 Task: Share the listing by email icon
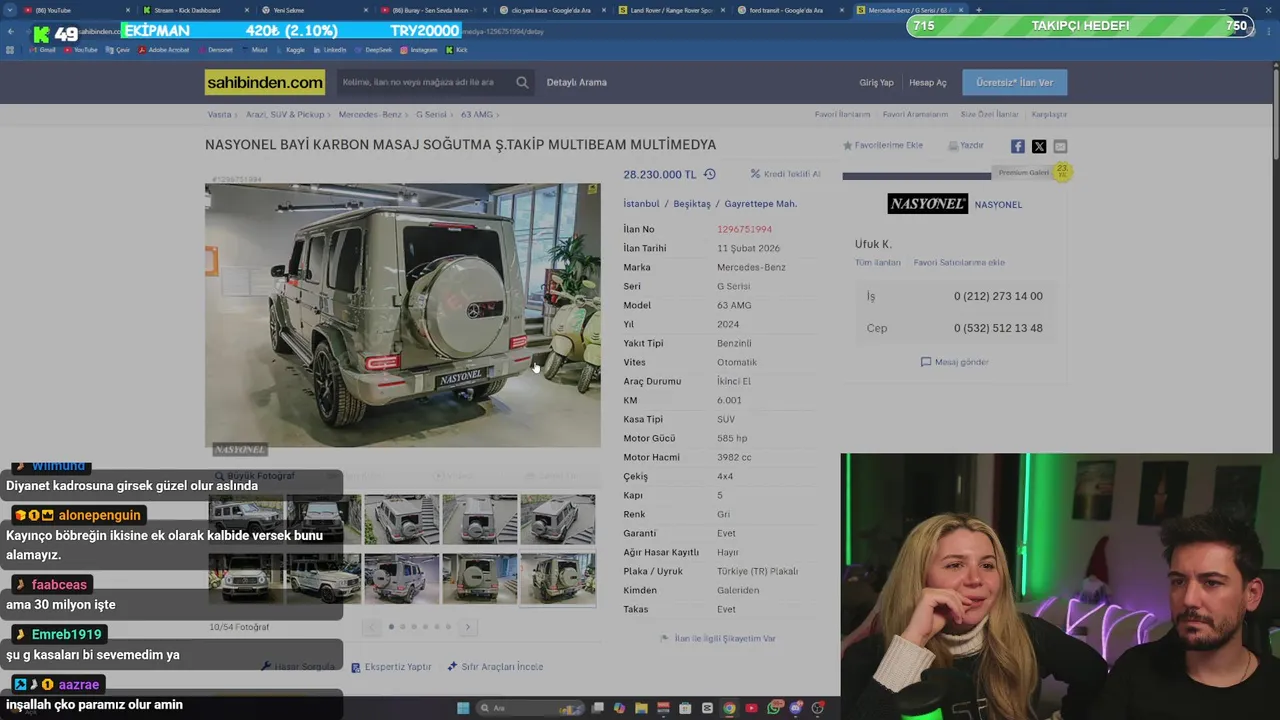tap(1060, 146)
